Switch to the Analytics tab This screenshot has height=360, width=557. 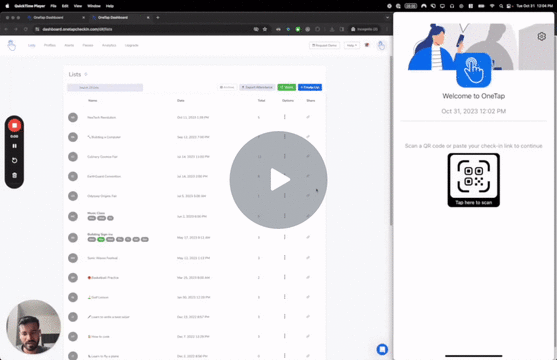(109, 45)
